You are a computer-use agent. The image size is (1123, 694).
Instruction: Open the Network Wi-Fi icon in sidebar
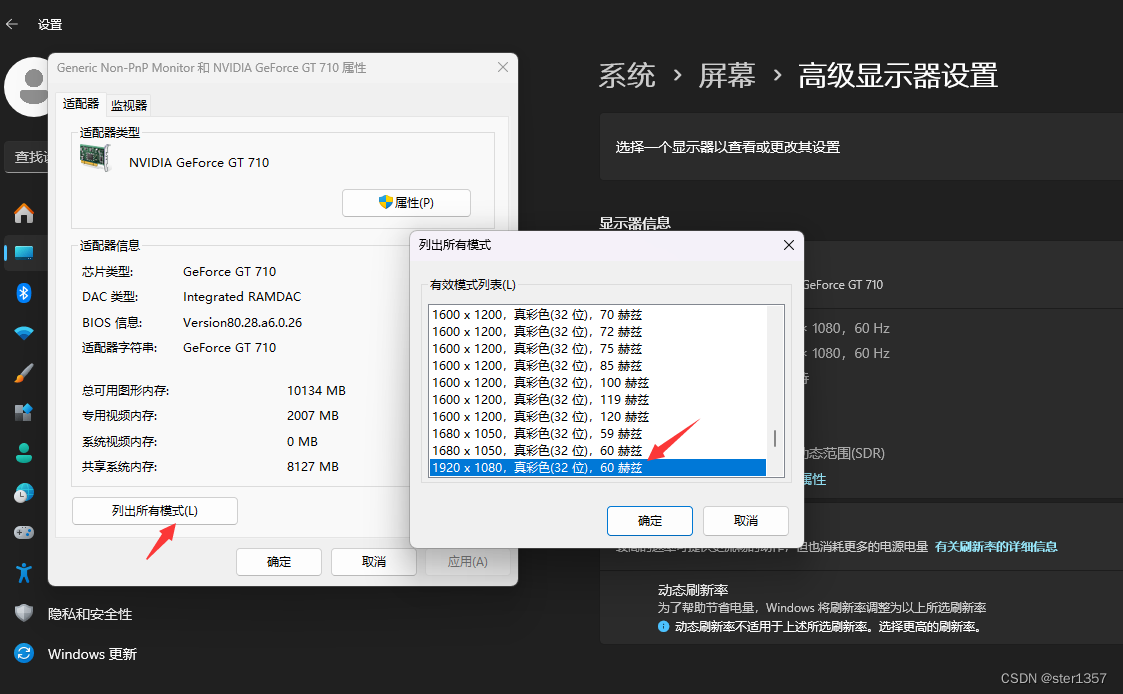pyautogui.click(x=24, y=333)
